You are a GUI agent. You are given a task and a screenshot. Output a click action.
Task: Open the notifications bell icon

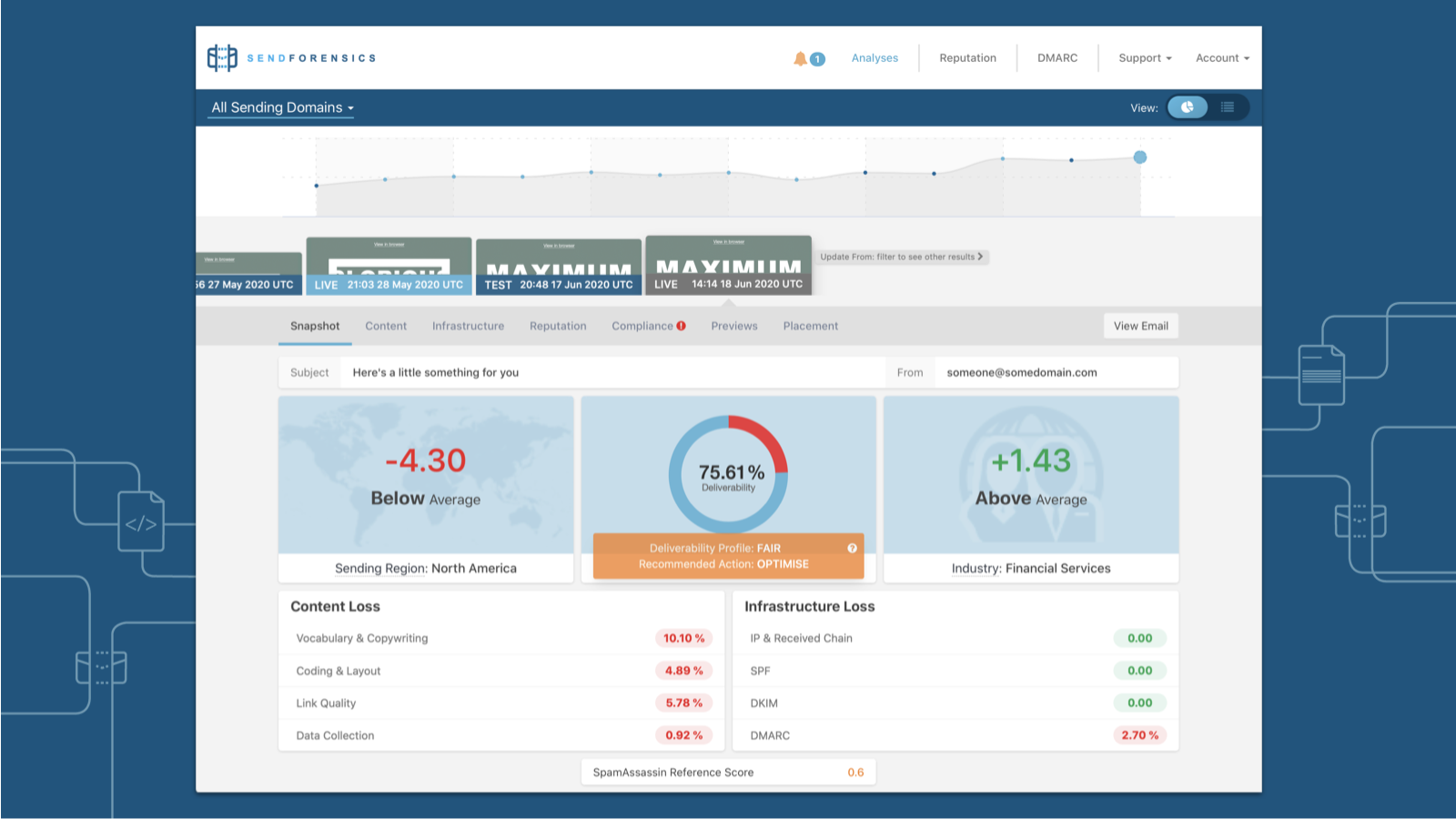[x=799, y=57]
